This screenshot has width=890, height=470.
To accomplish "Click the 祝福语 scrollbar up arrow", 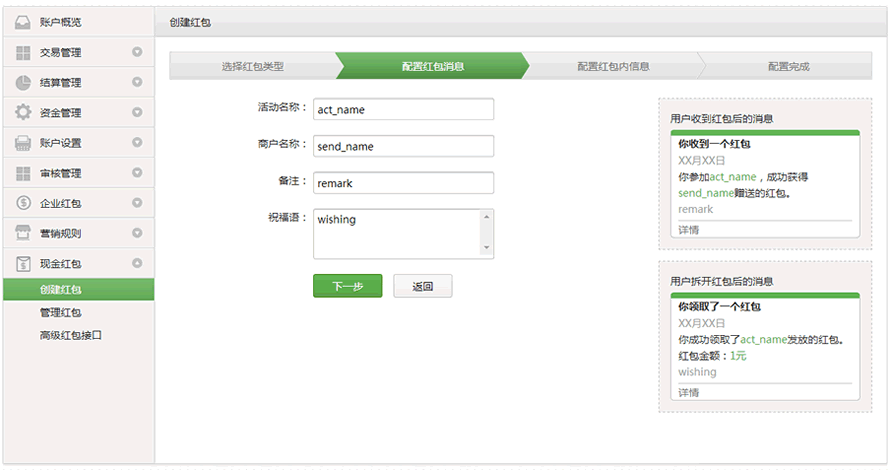I will [x=486, y=217].
